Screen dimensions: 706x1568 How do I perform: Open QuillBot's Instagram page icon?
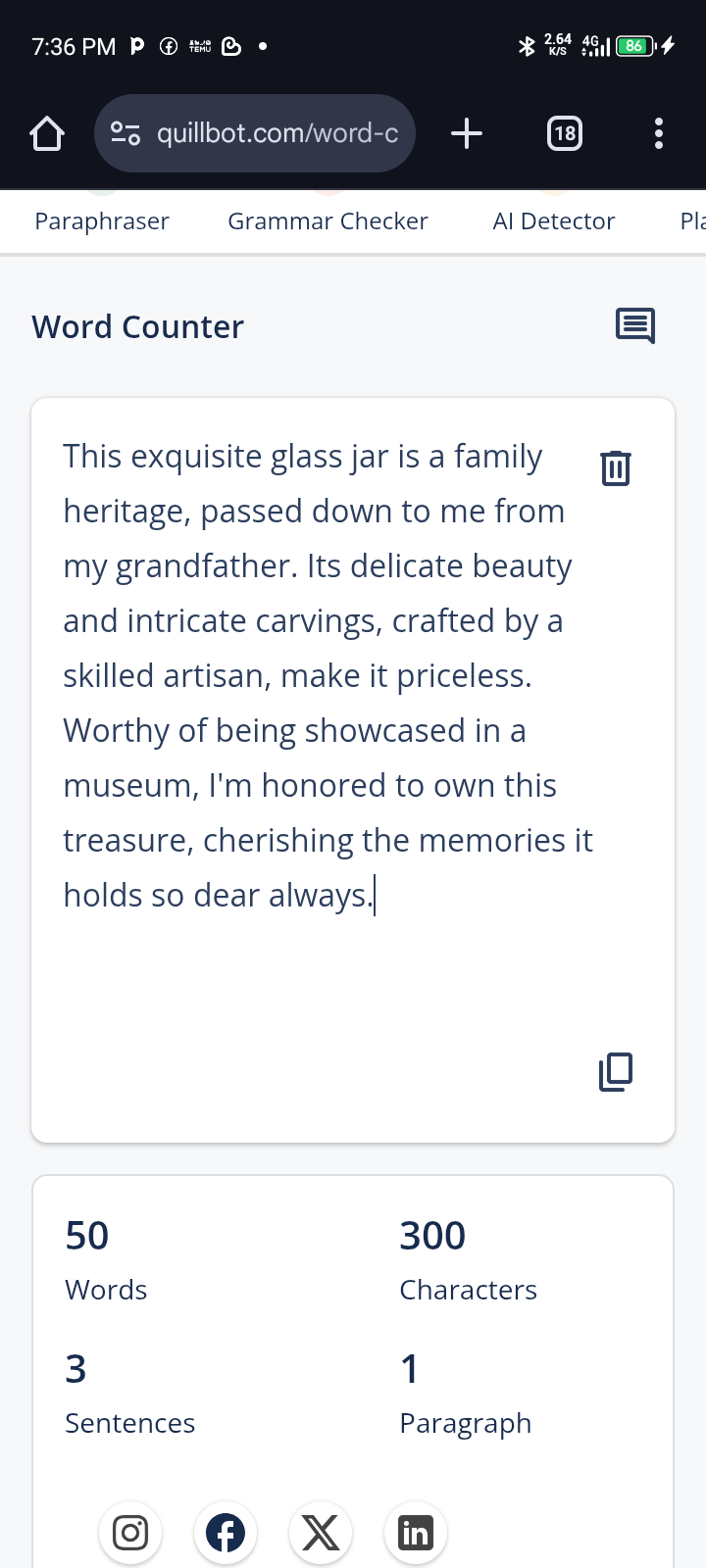coord(130,1533)
